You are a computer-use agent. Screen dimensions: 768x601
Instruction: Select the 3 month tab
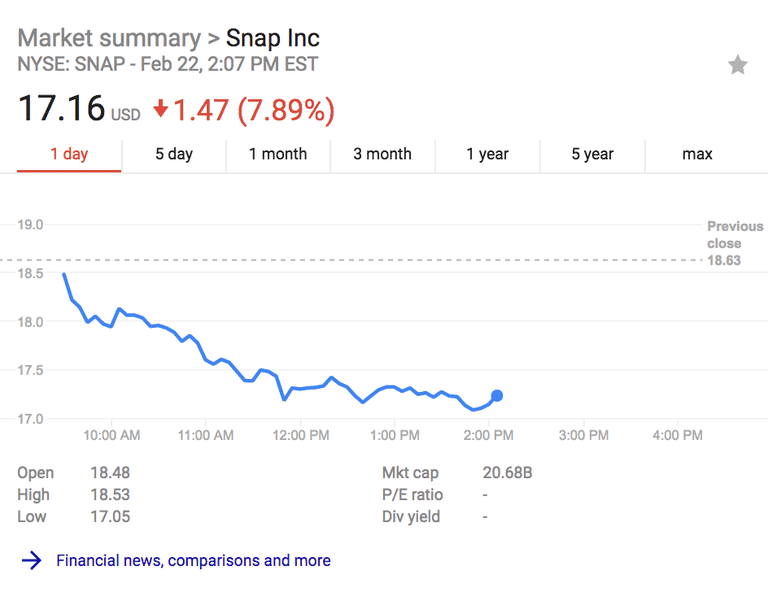(x=383, y=156)
